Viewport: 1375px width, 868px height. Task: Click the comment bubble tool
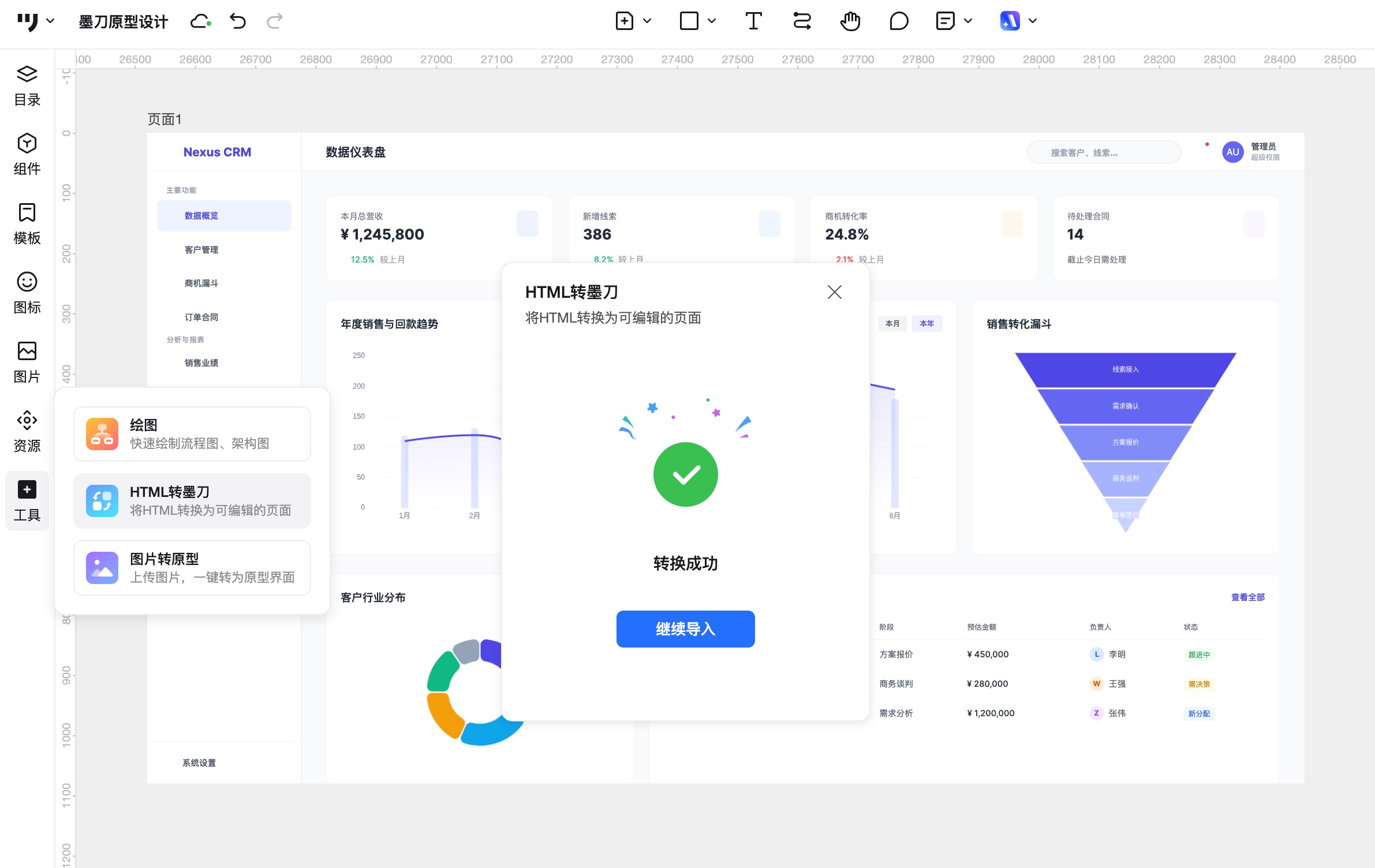[x=898, y=21]
